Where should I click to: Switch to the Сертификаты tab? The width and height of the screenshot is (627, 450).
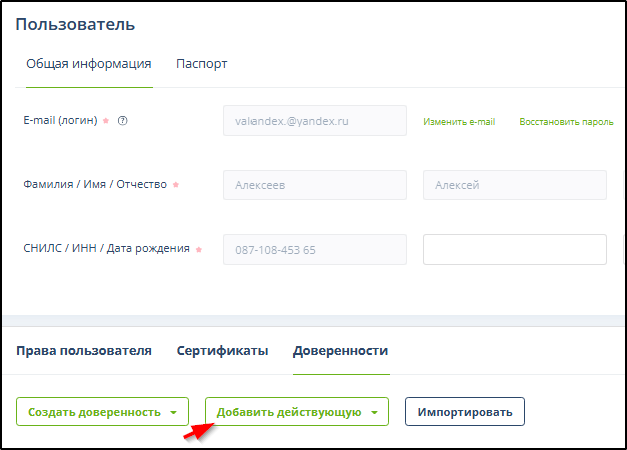click(x=222, y=351)
